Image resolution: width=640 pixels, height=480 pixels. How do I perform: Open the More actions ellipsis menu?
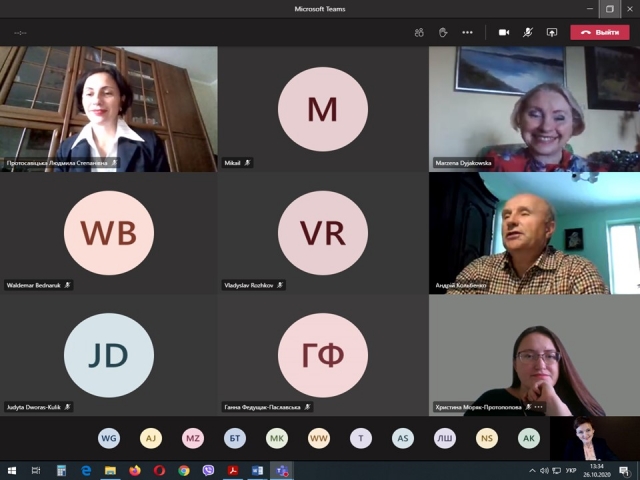coord(467,32)
